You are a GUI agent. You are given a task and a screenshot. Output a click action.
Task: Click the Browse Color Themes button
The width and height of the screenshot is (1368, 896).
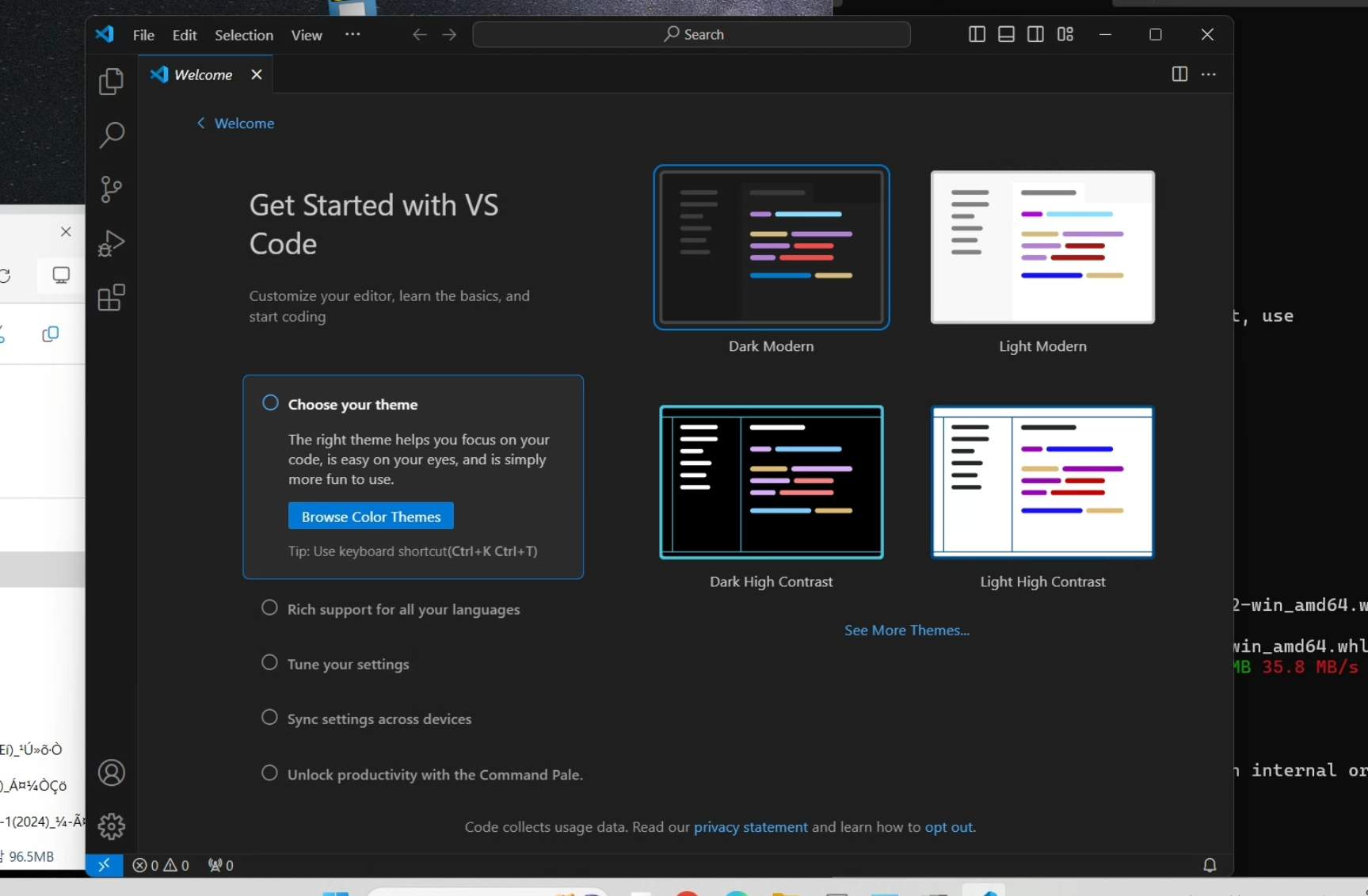[x=371, y=517]
